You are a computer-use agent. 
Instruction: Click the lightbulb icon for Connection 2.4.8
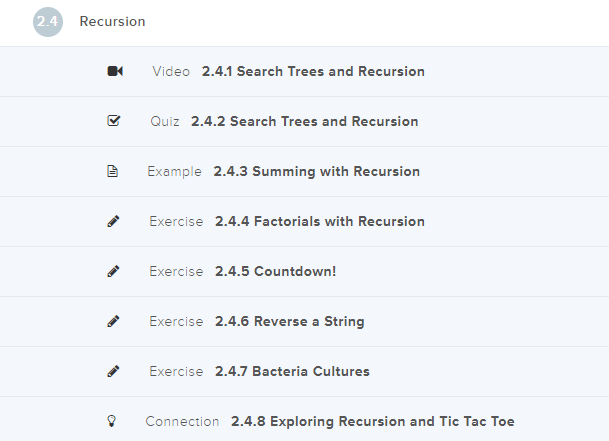(x=113, y=422)
